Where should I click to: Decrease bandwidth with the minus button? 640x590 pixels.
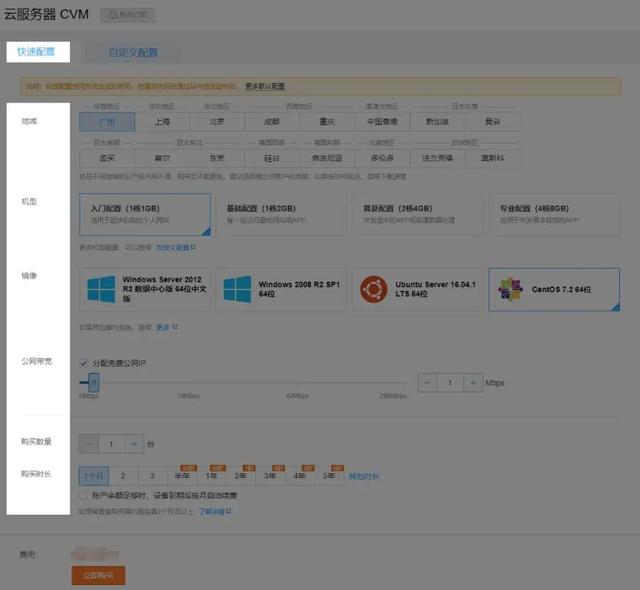tap(427, 383)
